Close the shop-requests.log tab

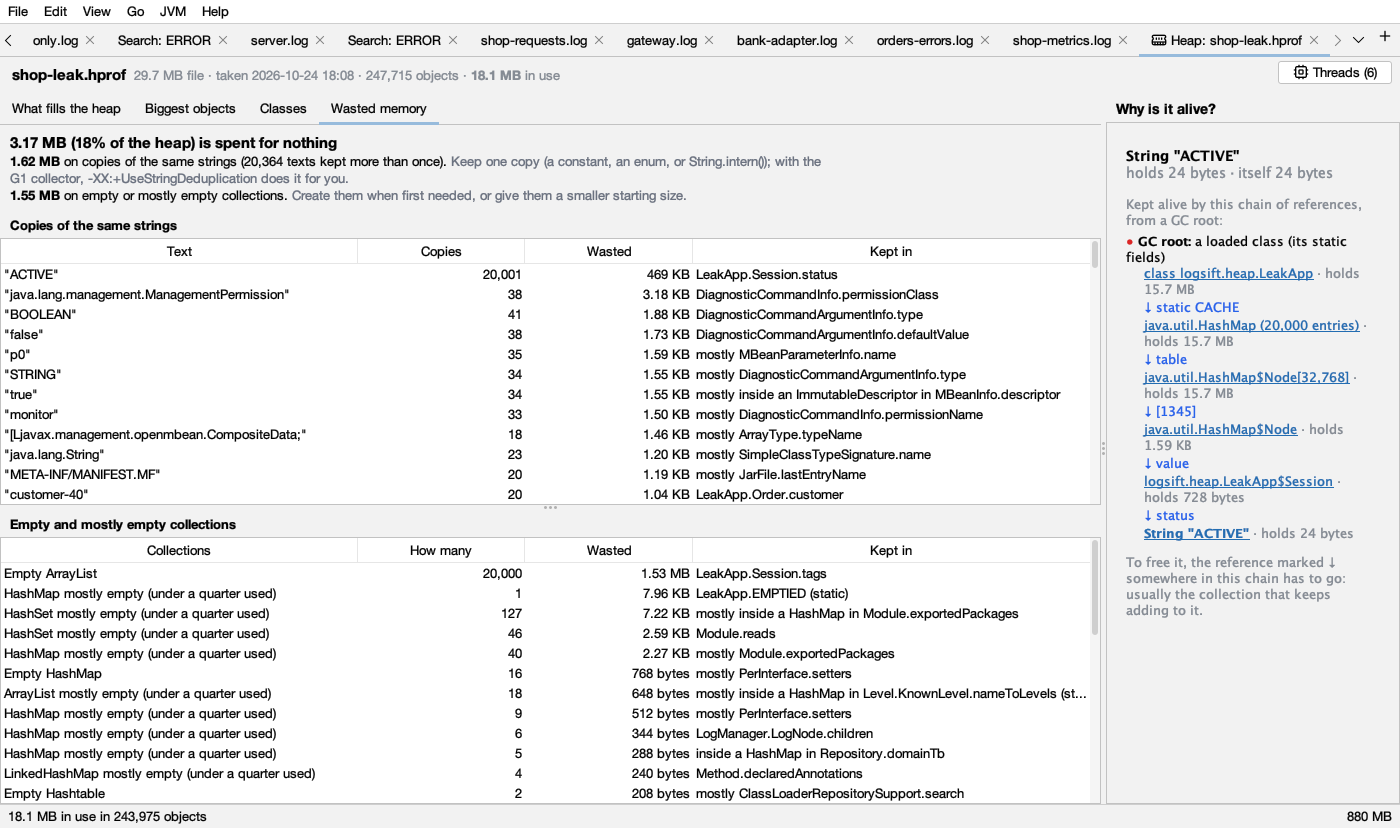599,41
